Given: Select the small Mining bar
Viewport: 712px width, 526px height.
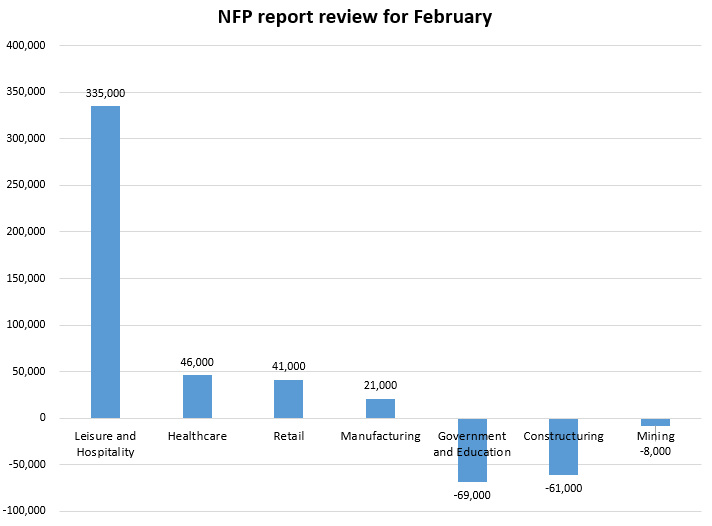Looking at the screenshot, I should click(655, 422).
